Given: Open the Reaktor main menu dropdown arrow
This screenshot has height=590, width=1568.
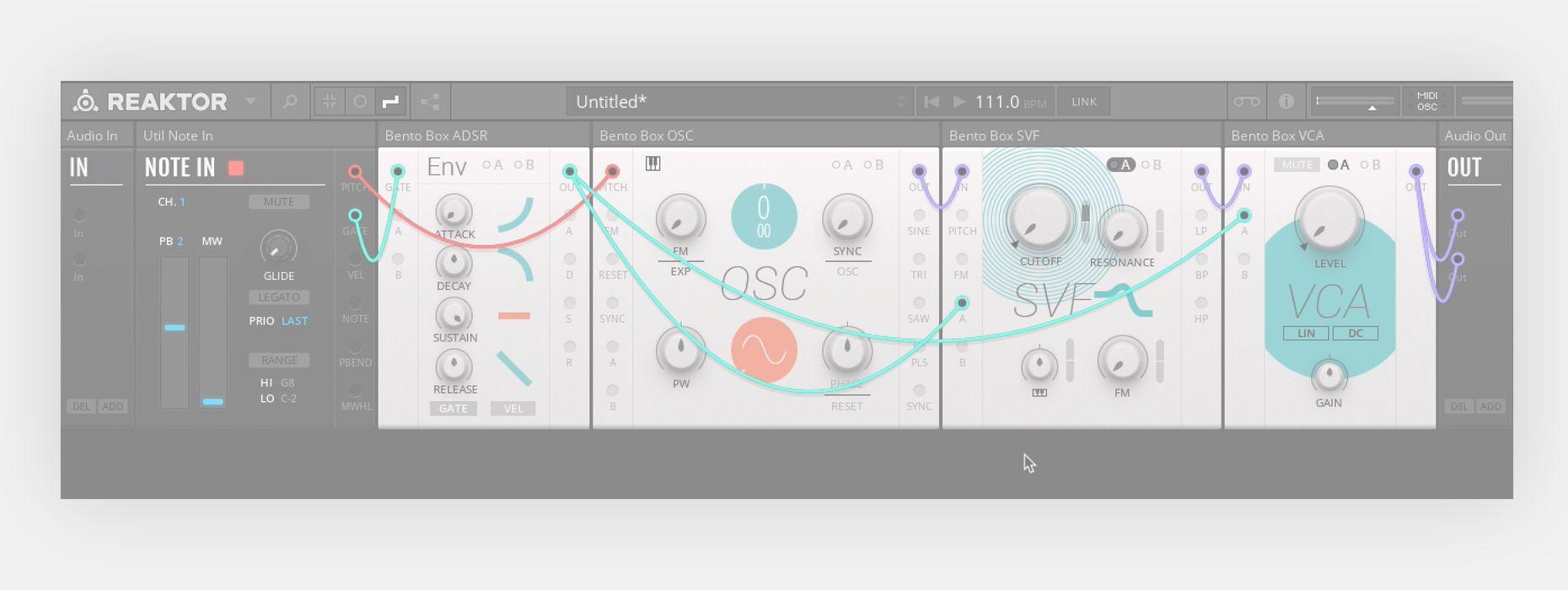Looking at the screenshot, I should pyautogui.click(x=250, y=101).
